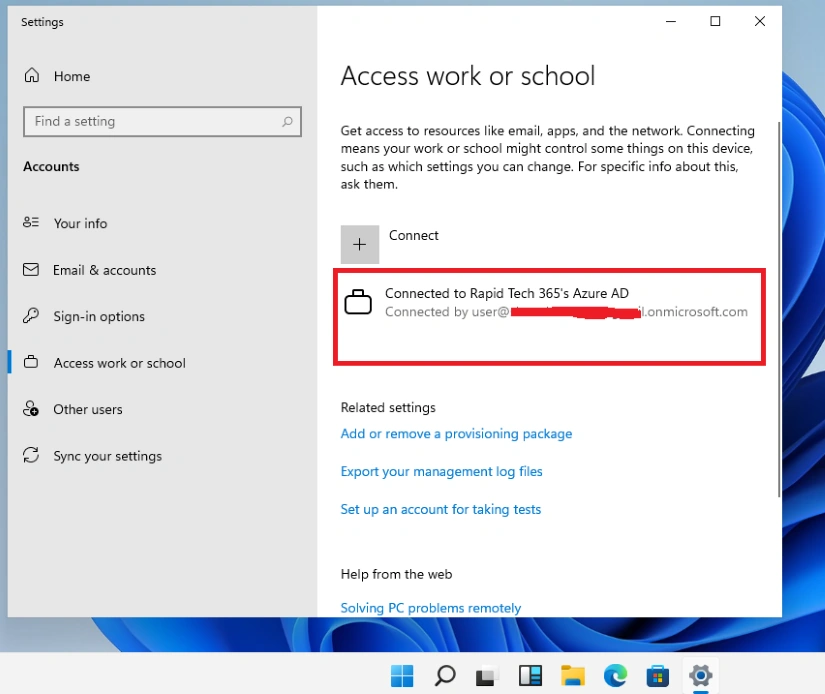Click the Connected by user email text
Viewport: 825px width, 694px height.
click(566, 311)
